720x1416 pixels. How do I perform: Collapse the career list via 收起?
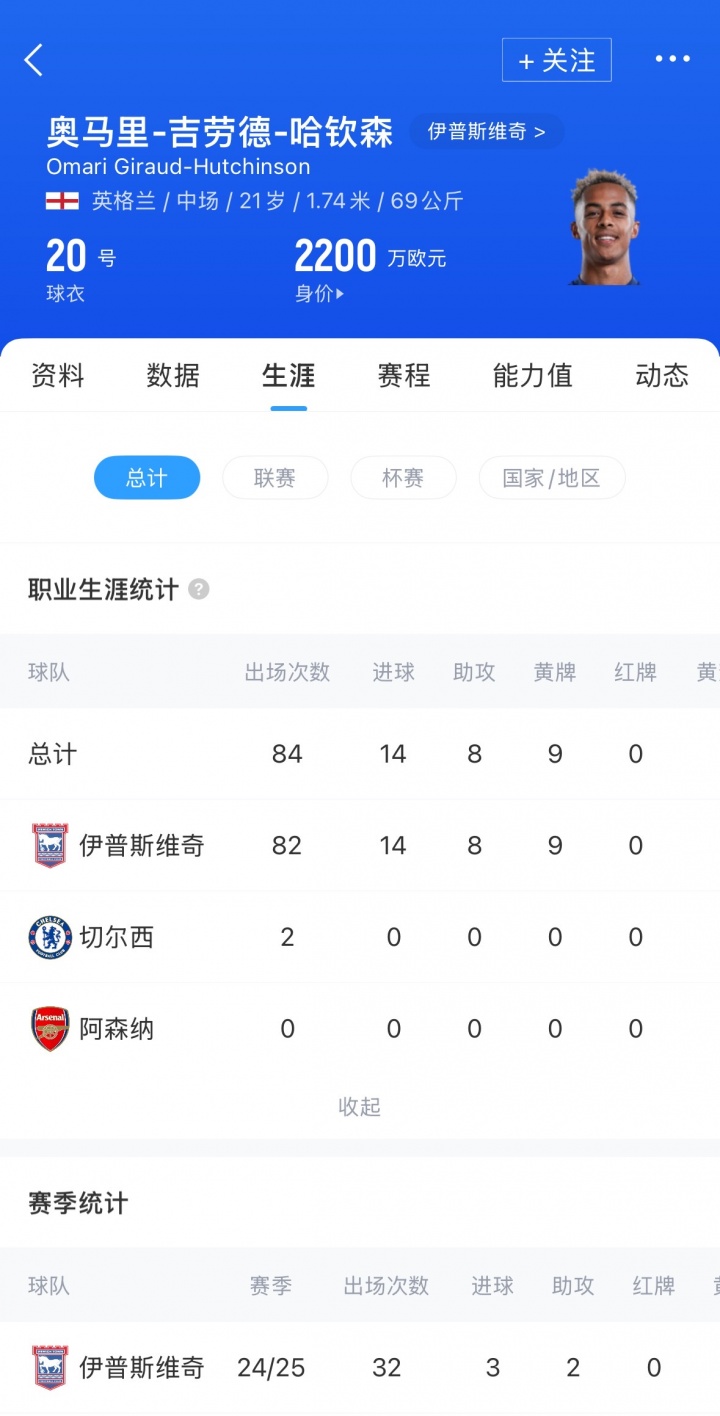360,1106
